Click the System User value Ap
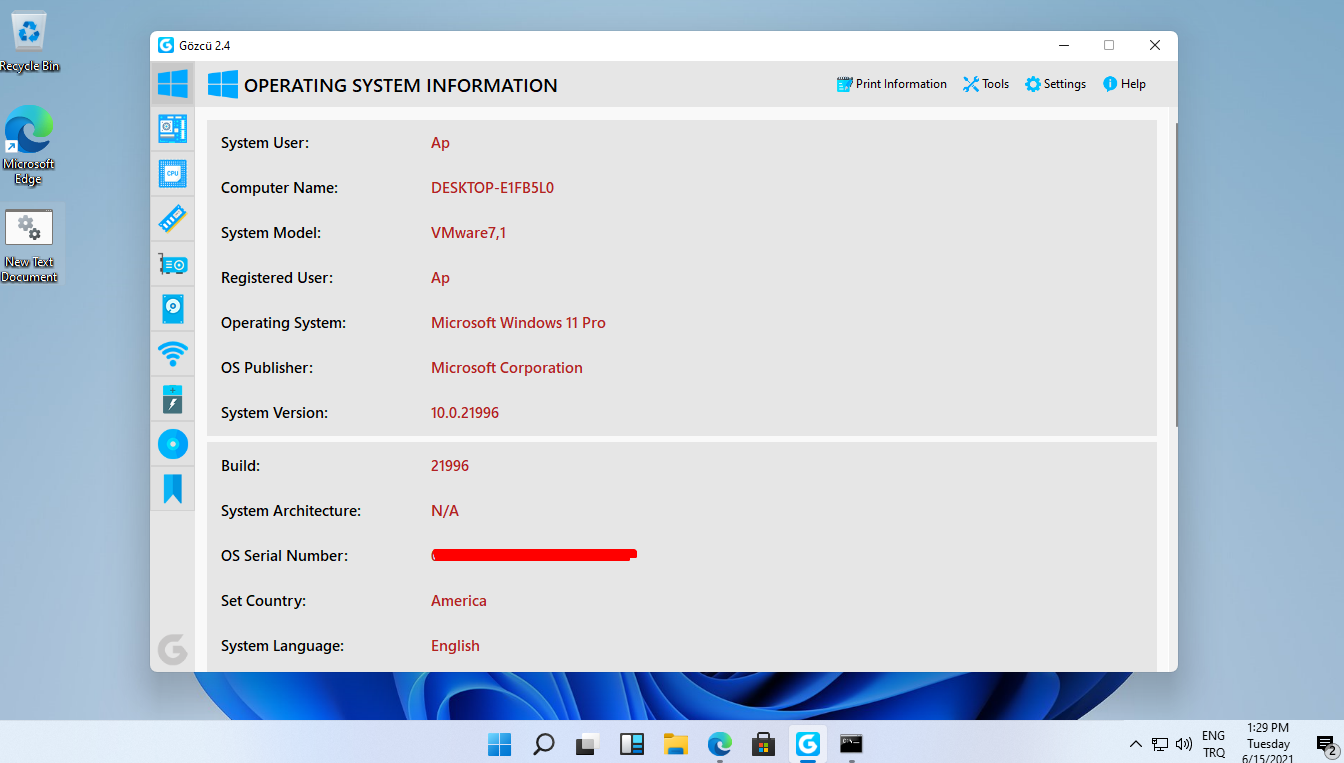Viewport: 1344px width, 763px height. [440, 143]
